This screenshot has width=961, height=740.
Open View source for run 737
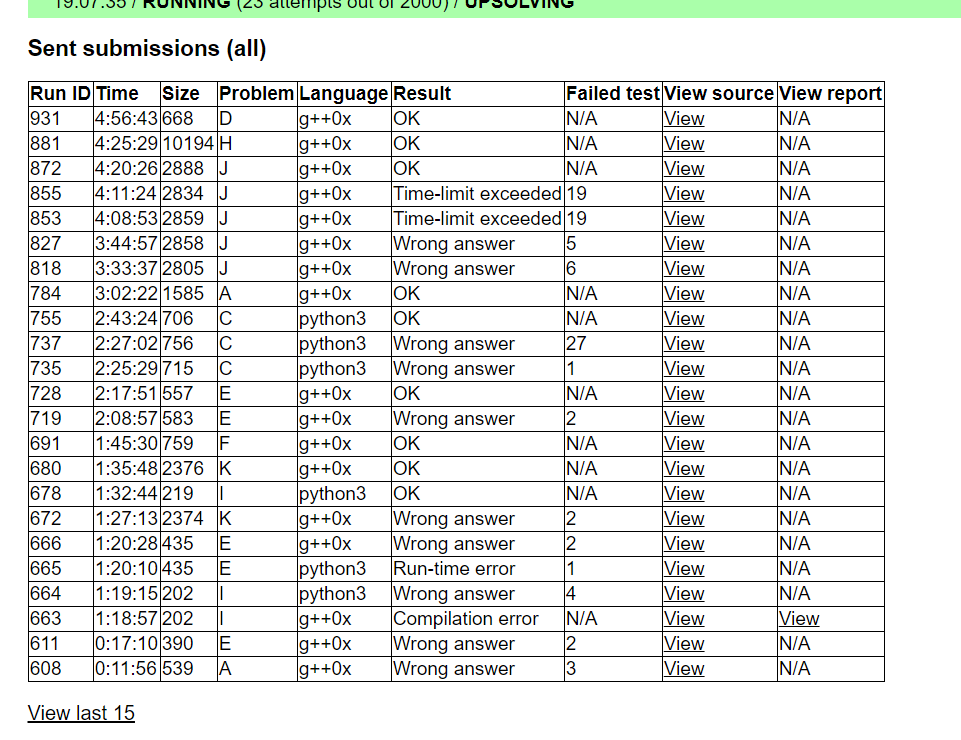684,344
